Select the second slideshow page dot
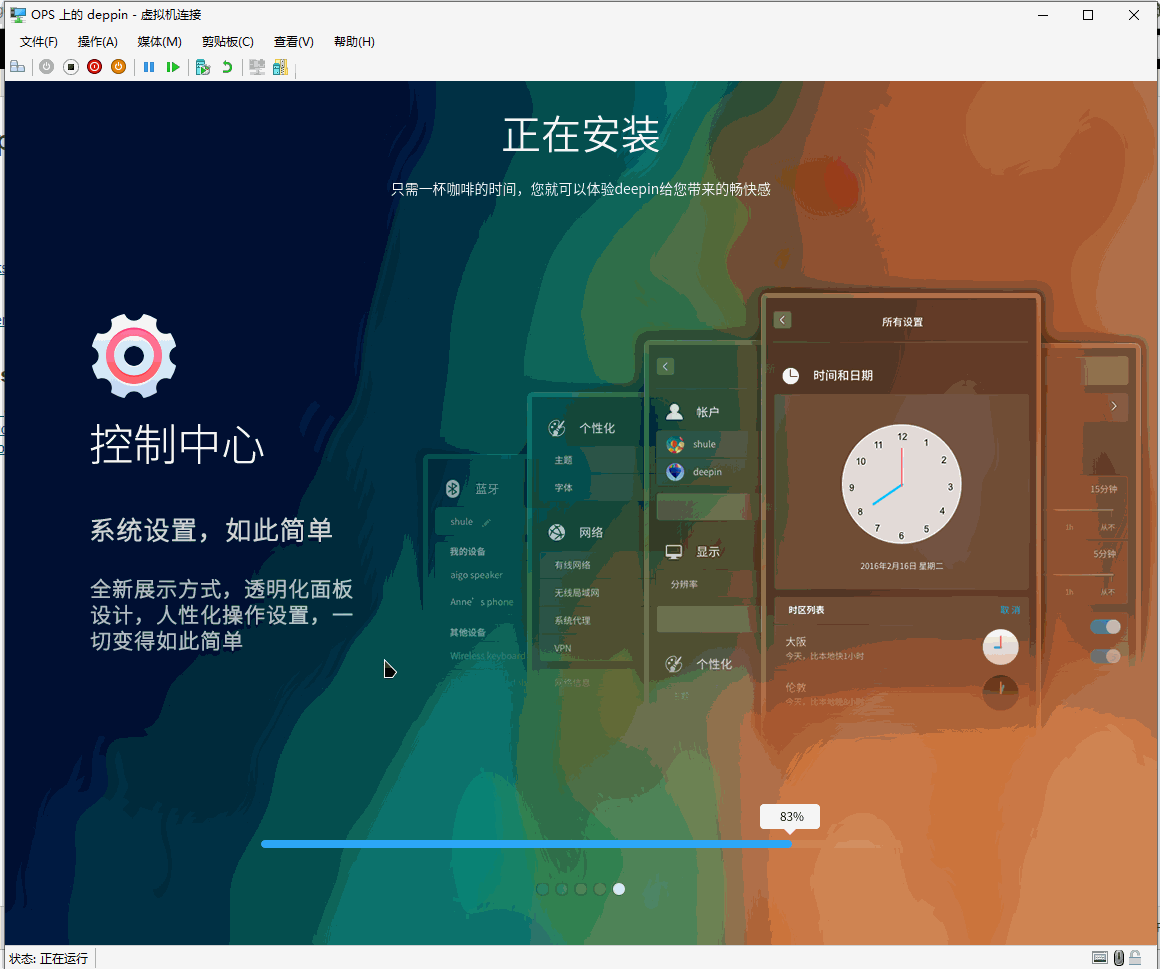The width and height of the screenshot is (1160, 969). click(x=562, y=889)
